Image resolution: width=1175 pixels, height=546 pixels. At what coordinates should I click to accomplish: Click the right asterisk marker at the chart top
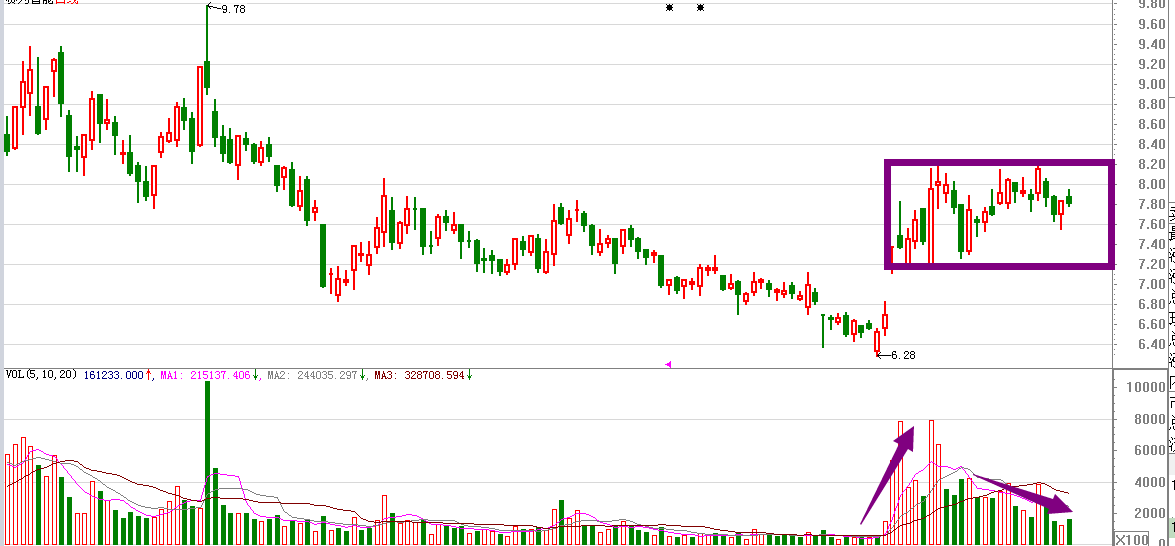coord(700,7)
